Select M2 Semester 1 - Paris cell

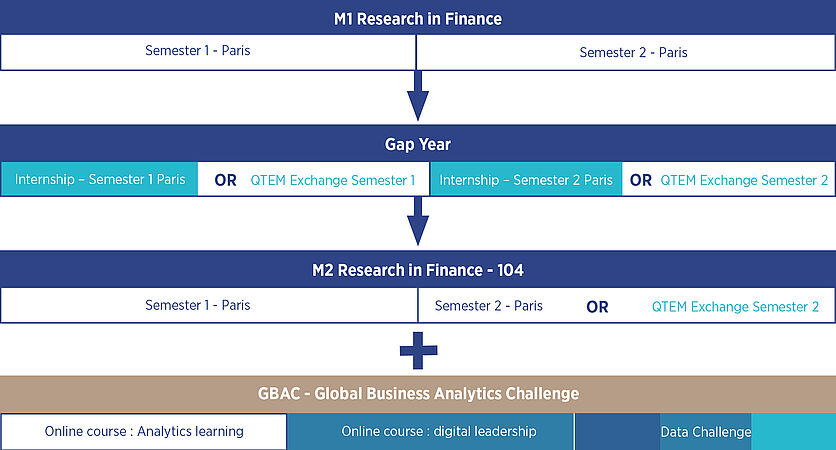point(198,305)
